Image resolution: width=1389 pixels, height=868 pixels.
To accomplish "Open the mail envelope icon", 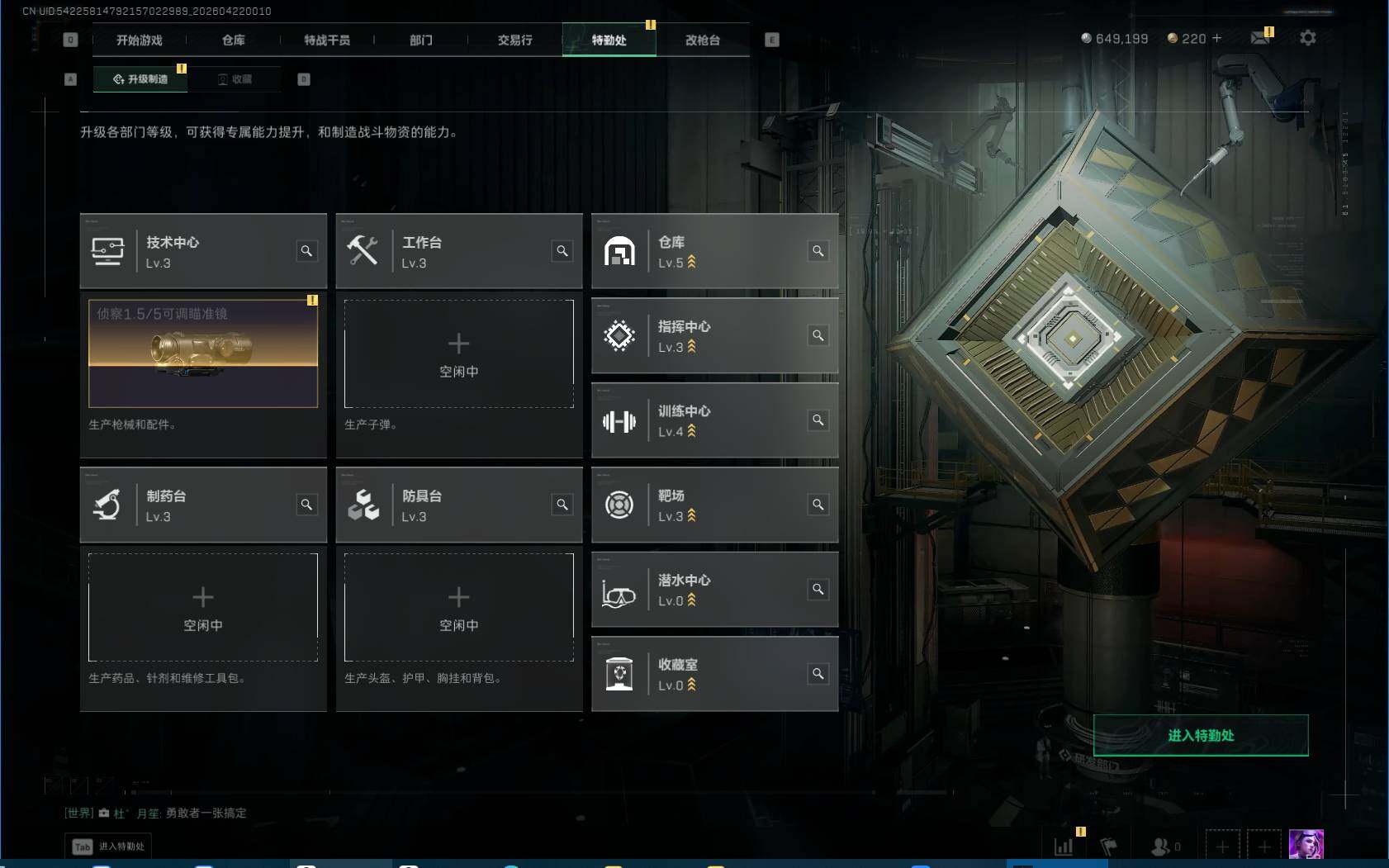I will click(1260, 38).
